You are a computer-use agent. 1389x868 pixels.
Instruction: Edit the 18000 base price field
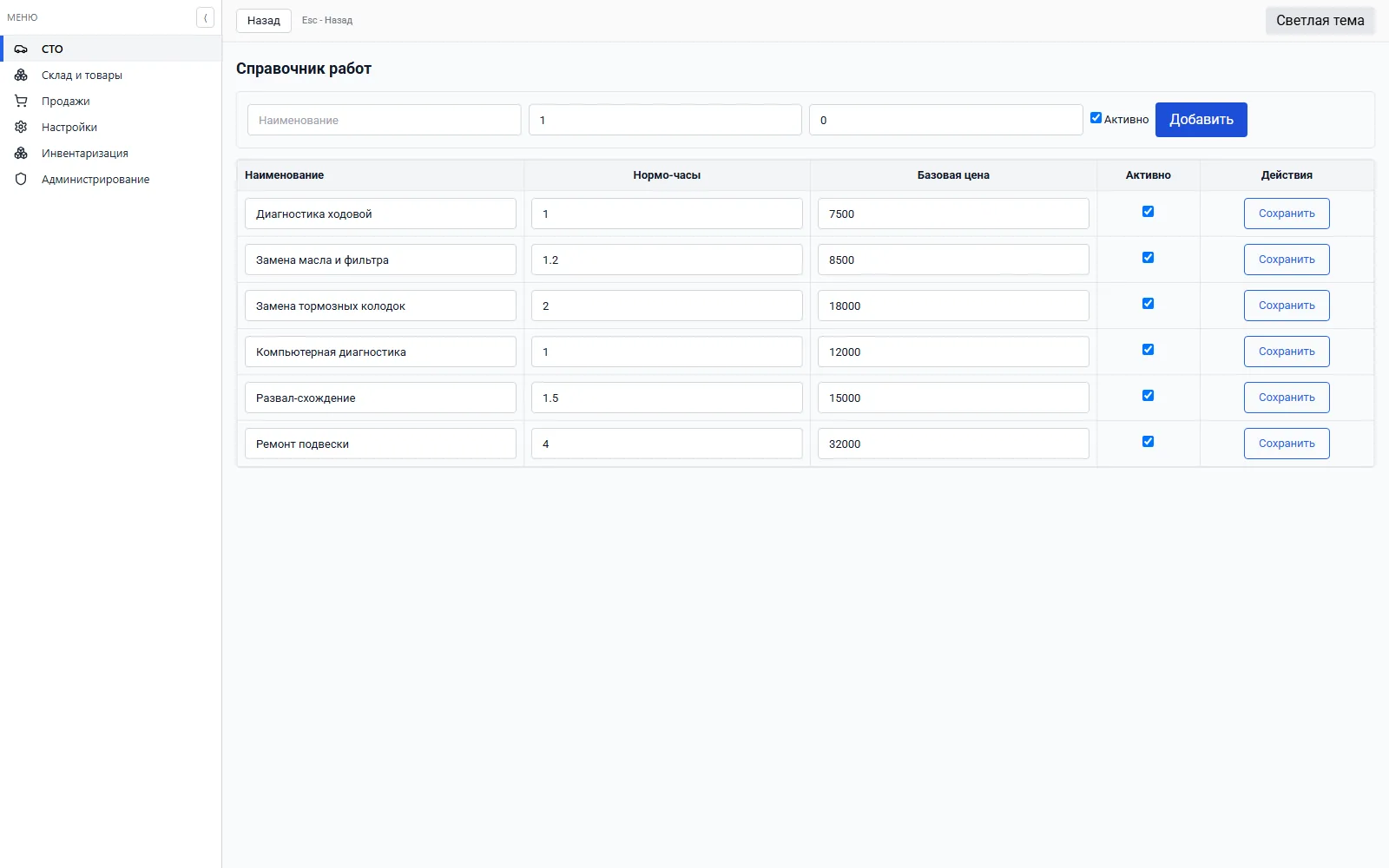[953, 306]
